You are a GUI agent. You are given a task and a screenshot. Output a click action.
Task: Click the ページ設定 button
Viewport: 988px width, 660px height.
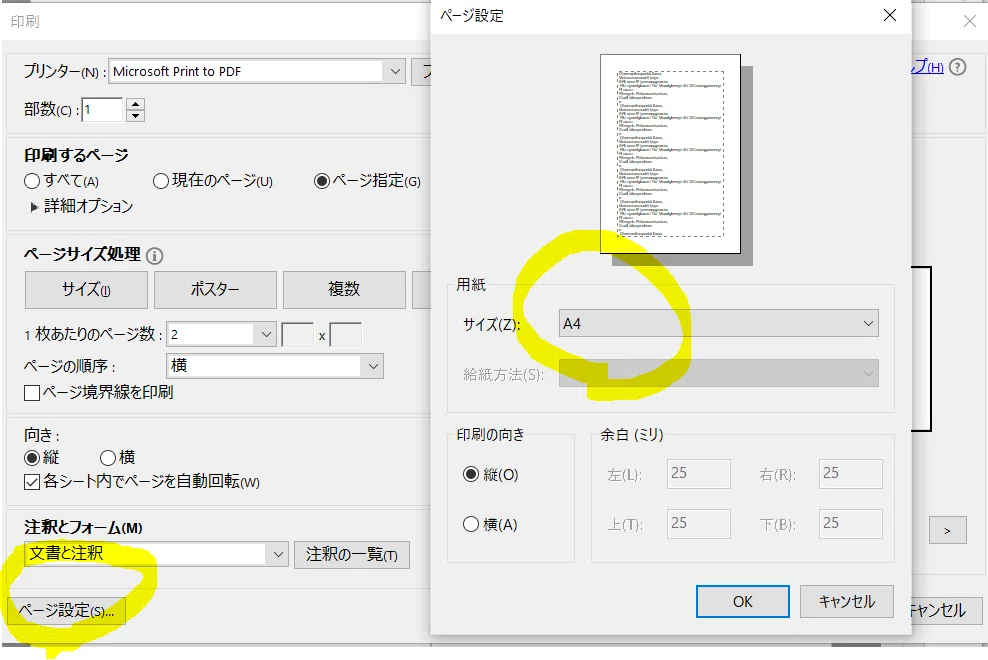66,610
